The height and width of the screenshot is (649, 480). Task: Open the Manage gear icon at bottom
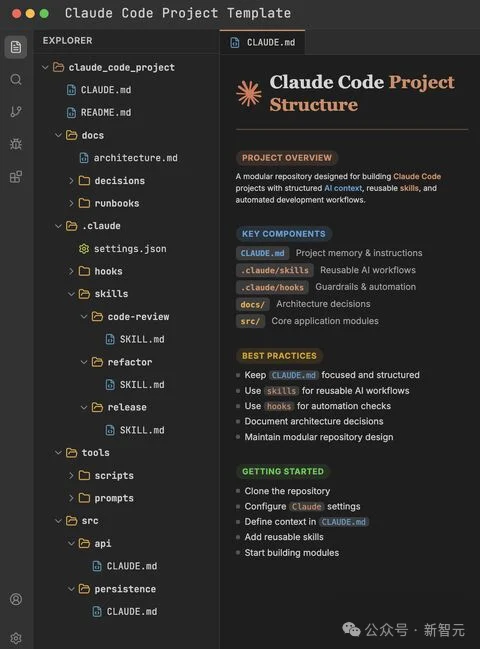16,638
